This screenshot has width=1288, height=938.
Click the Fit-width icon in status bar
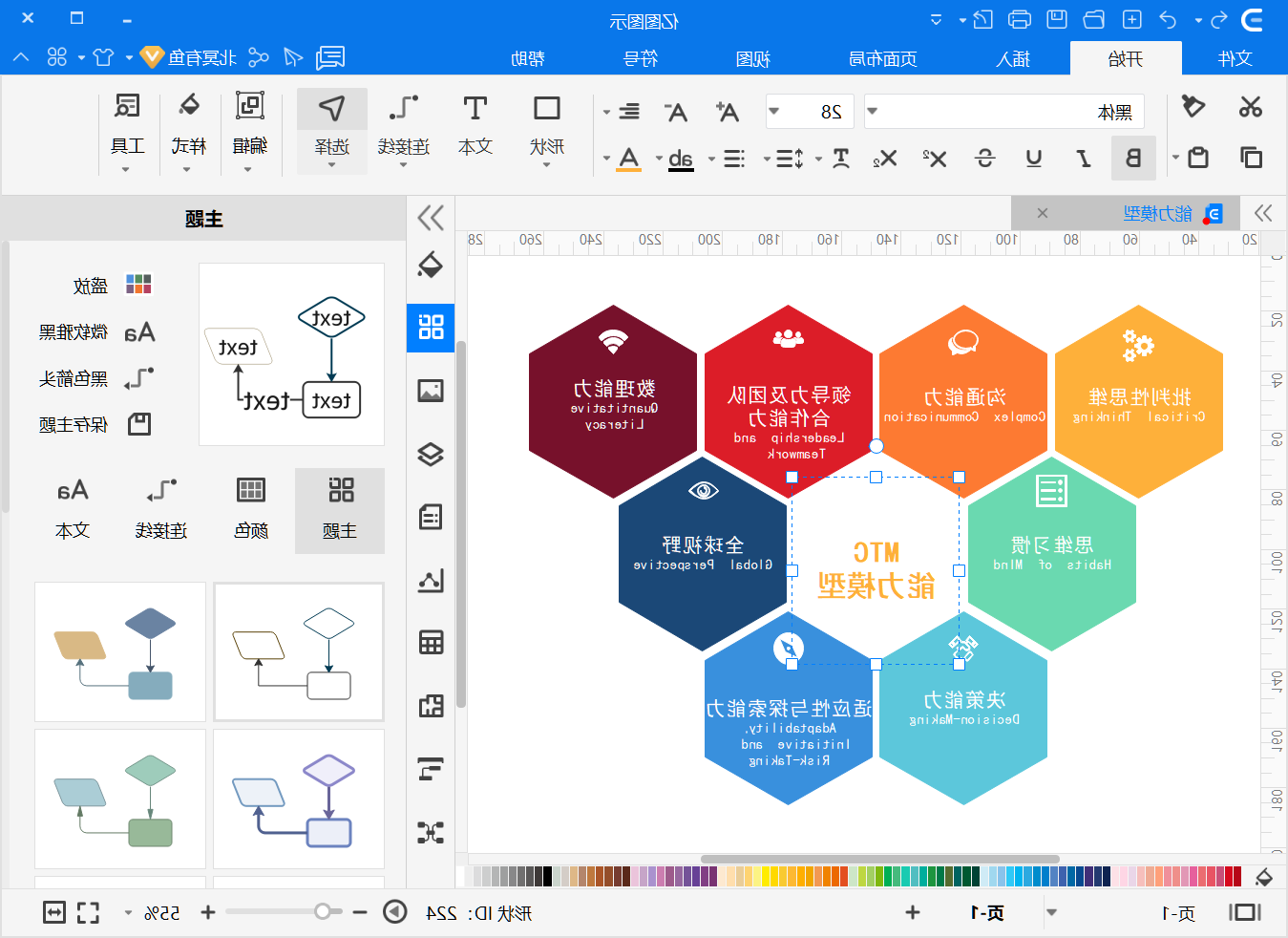pyautogui.click(x=54, y=912)
